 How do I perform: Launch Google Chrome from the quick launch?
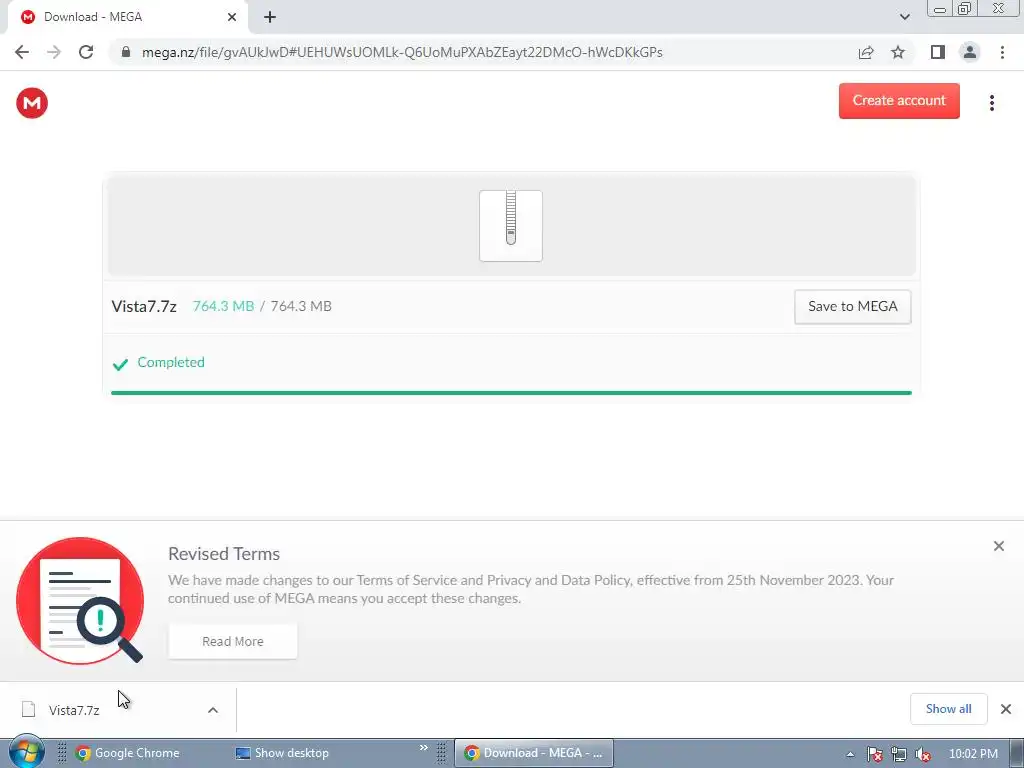[127, 753]
